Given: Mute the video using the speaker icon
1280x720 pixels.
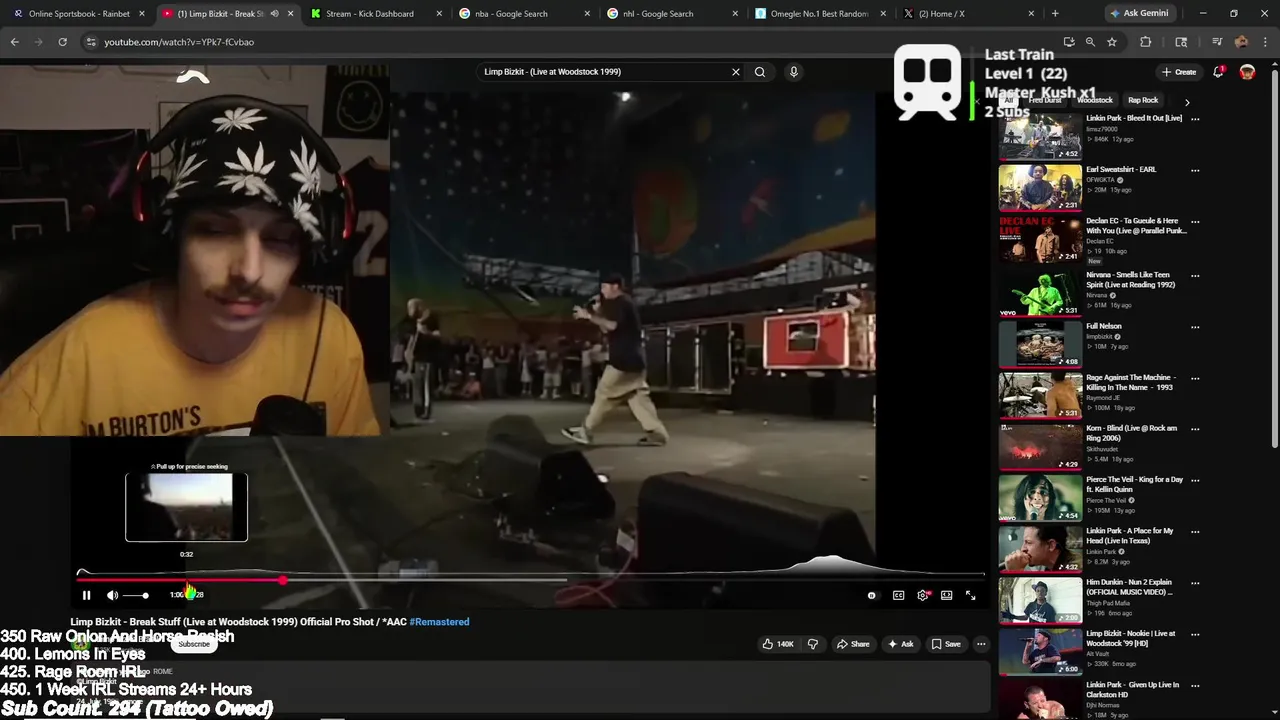Looking at the screenshot, I should [x=112, y=595].
